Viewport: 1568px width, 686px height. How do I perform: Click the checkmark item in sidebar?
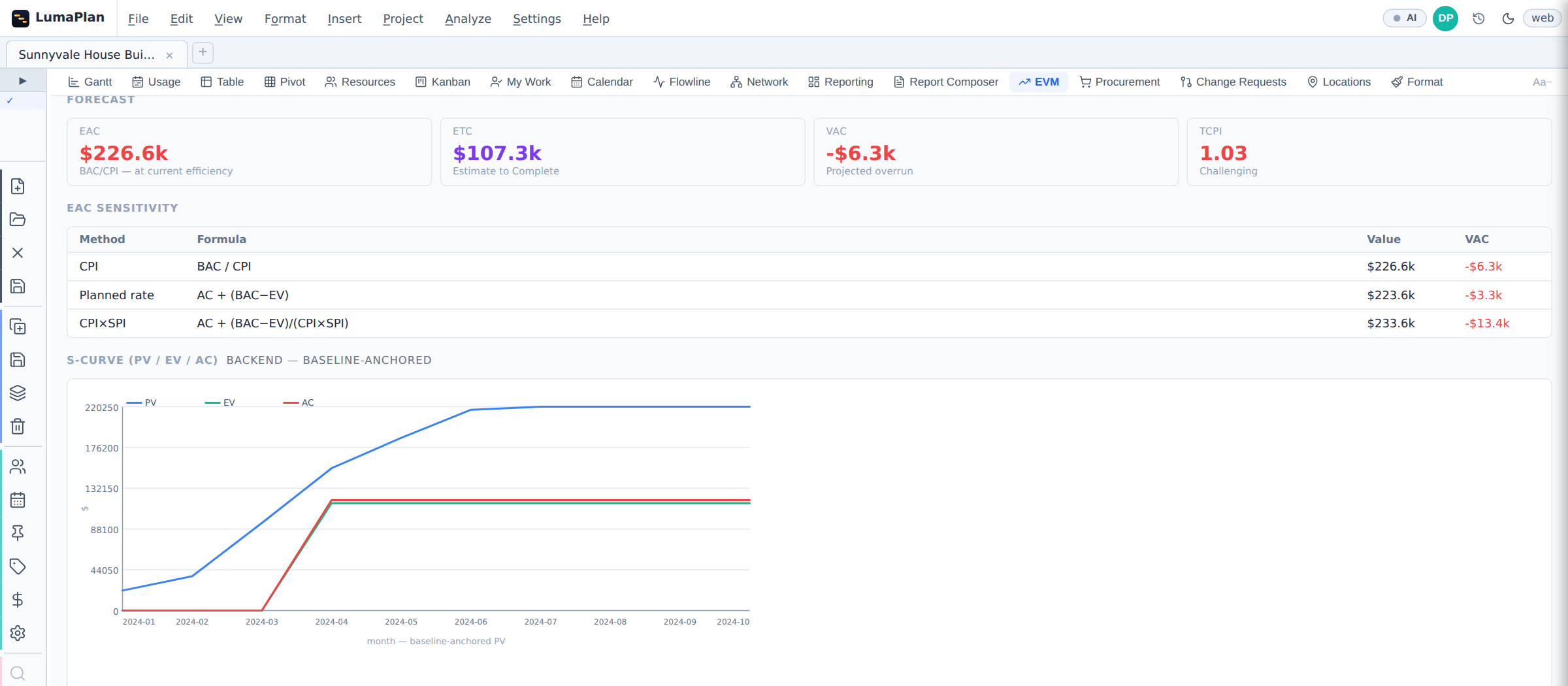coord(10,101)
